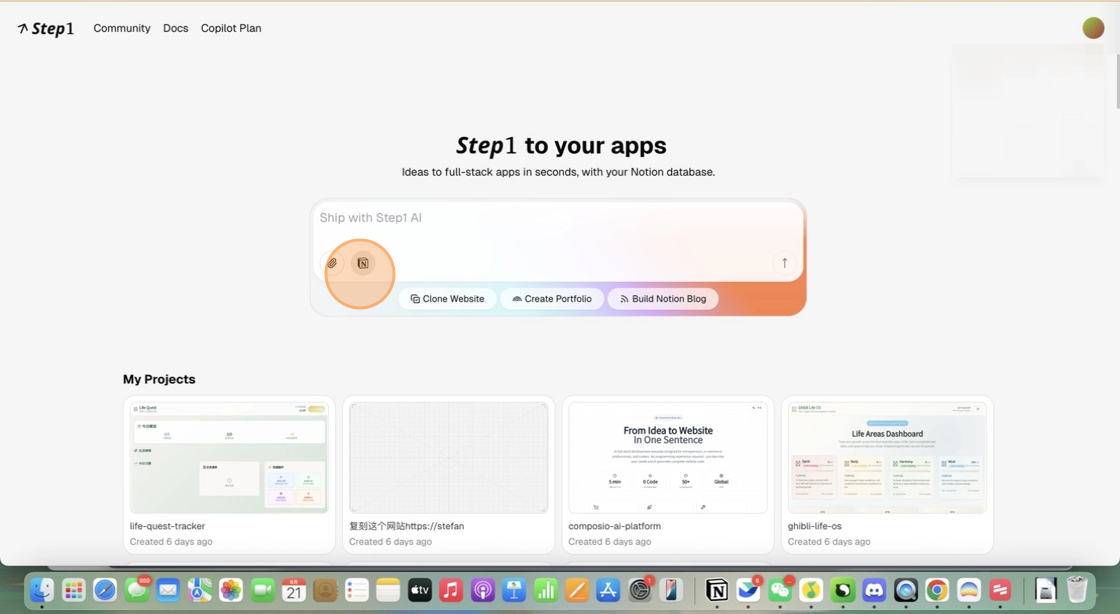1120x614 pixels.
Task: Open Contacts from the dock
Action: [325, 590]
